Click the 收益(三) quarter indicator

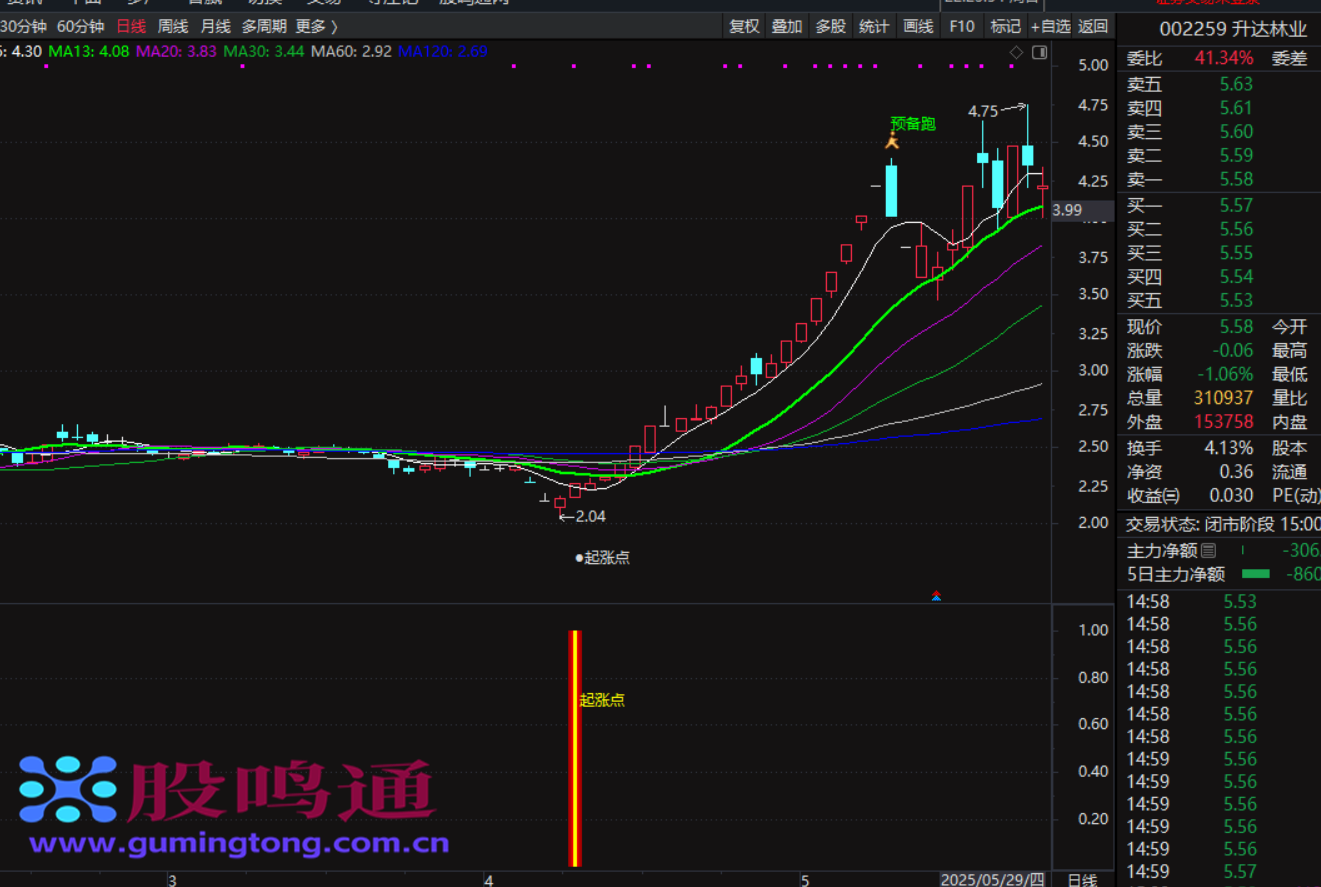[1153, 496]
